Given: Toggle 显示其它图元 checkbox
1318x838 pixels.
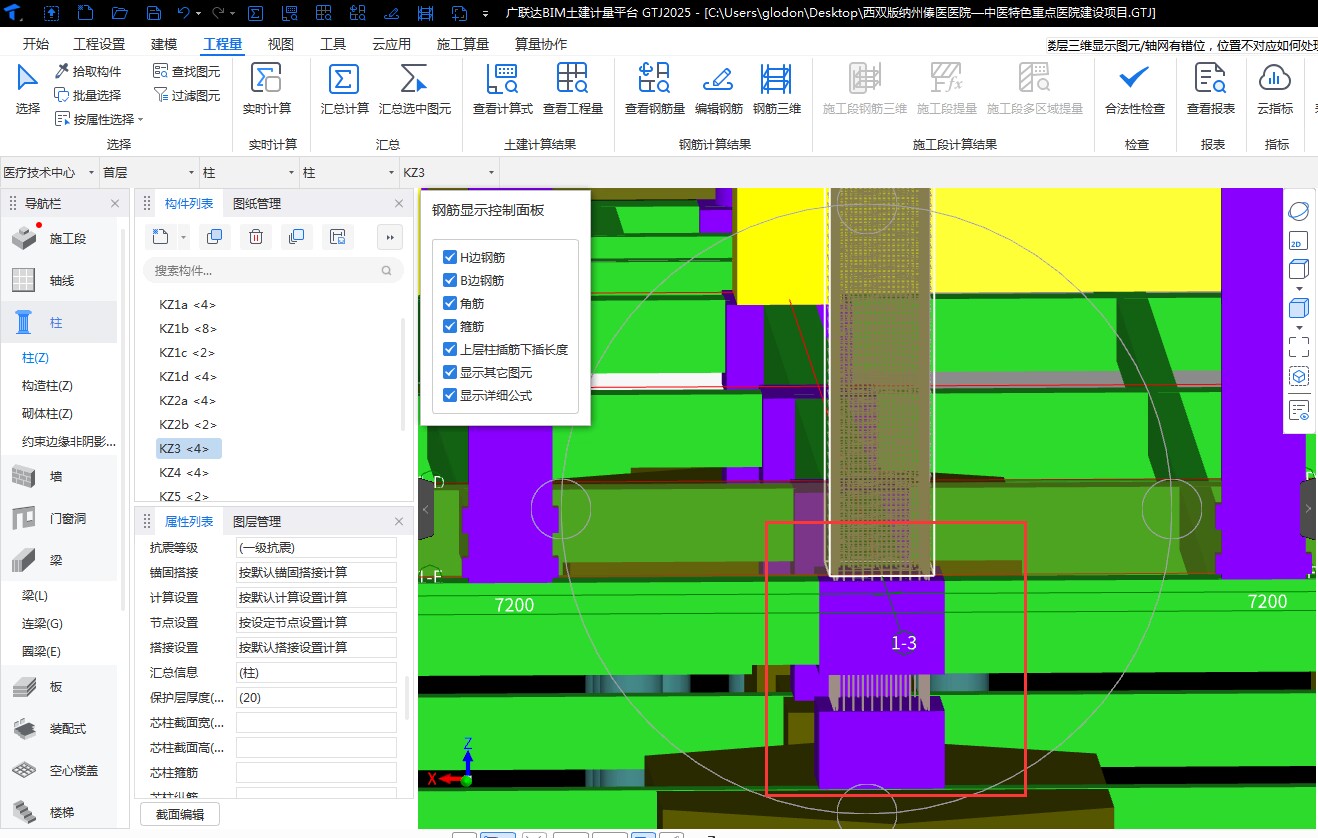Looking at the screenshot, I should point(450,372).
